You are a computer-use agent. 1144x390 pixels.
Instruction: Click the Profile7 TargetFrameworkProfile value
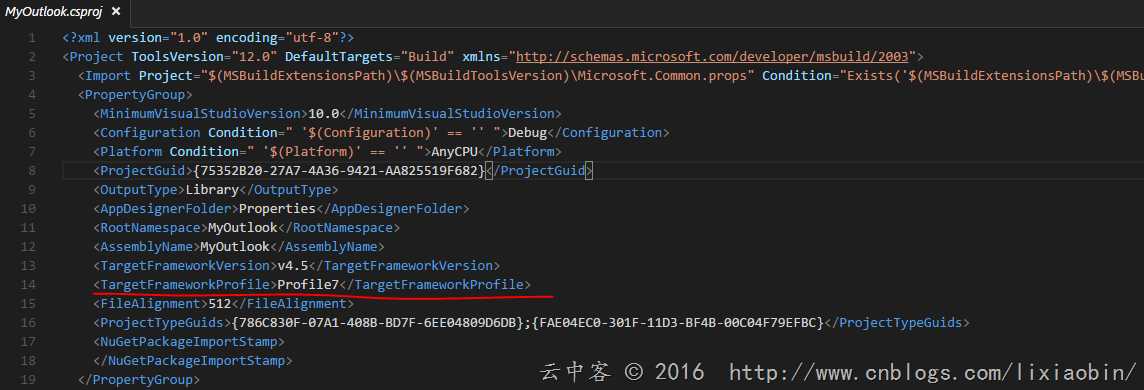(x=308, y=284)
